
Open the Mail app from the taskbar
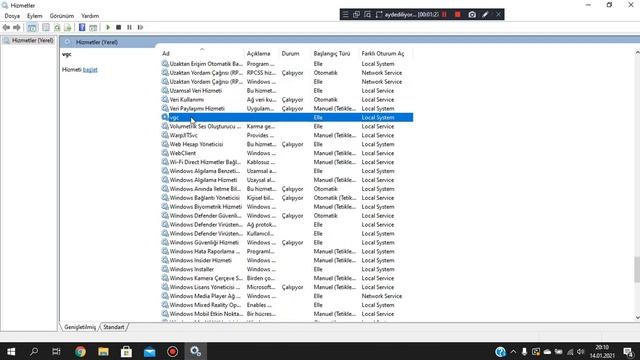[149, 351]
